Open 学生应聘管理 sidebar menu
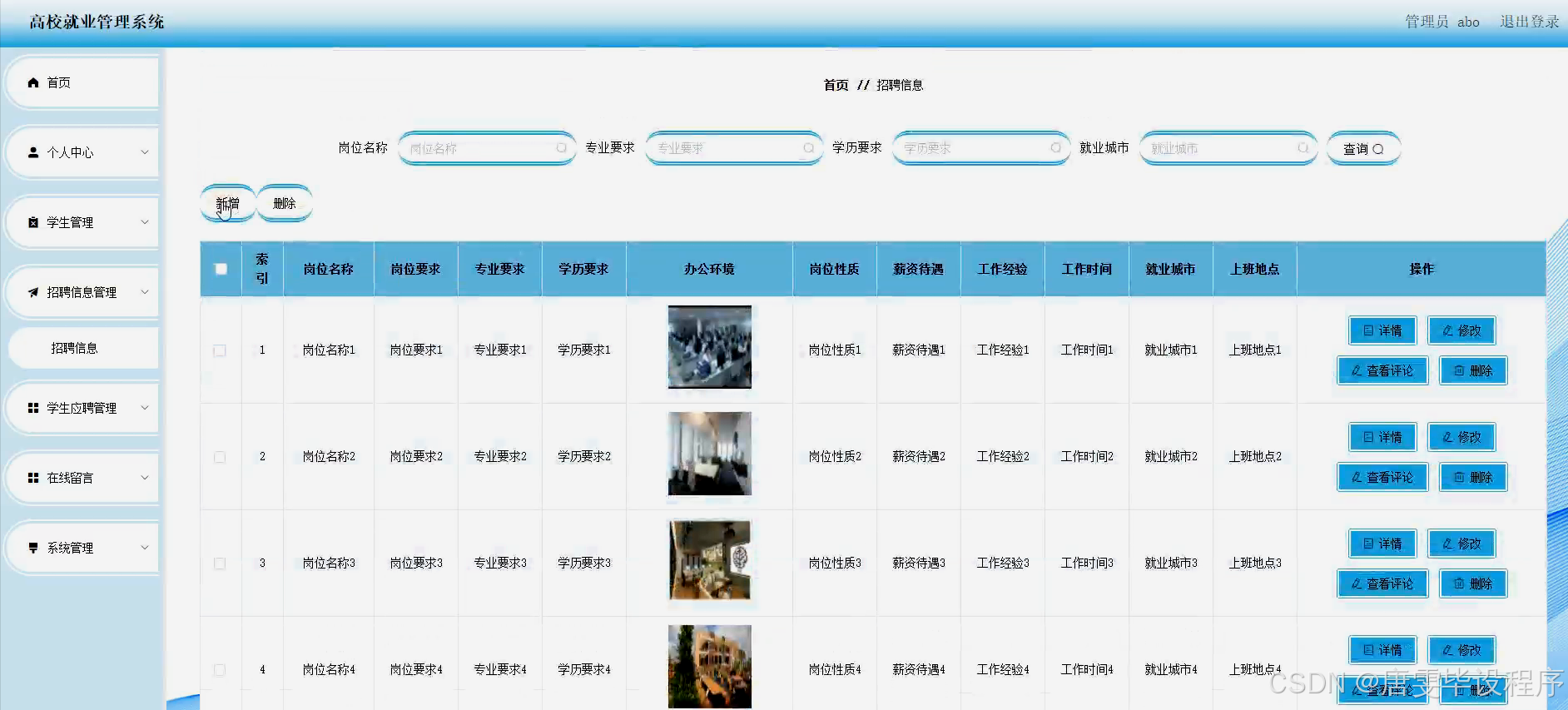This screenshot has height=710, width=1568. pos(82,408)
